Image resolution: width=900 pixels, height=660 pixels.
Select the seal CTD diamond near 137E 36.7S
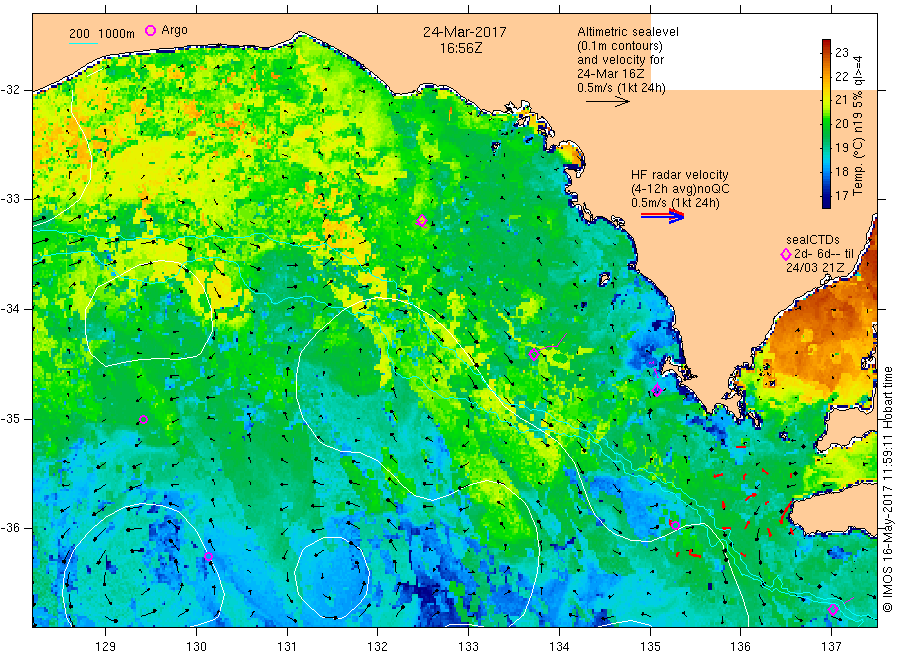click(x=833, y=609)
